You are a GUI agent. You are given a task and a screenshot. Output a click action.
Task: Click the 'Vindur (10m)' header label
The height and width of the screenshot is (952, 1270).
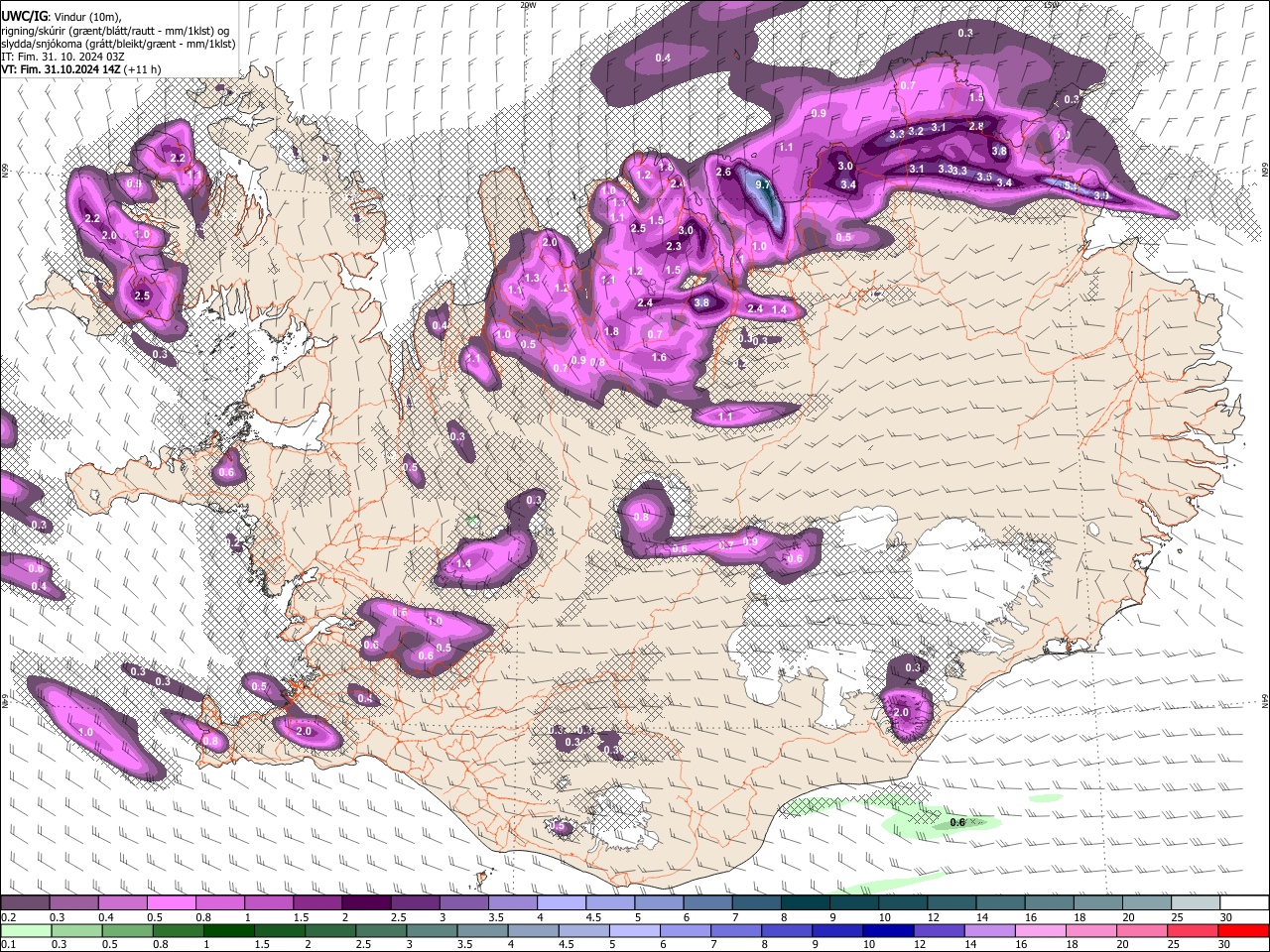(x=88, y=17)
